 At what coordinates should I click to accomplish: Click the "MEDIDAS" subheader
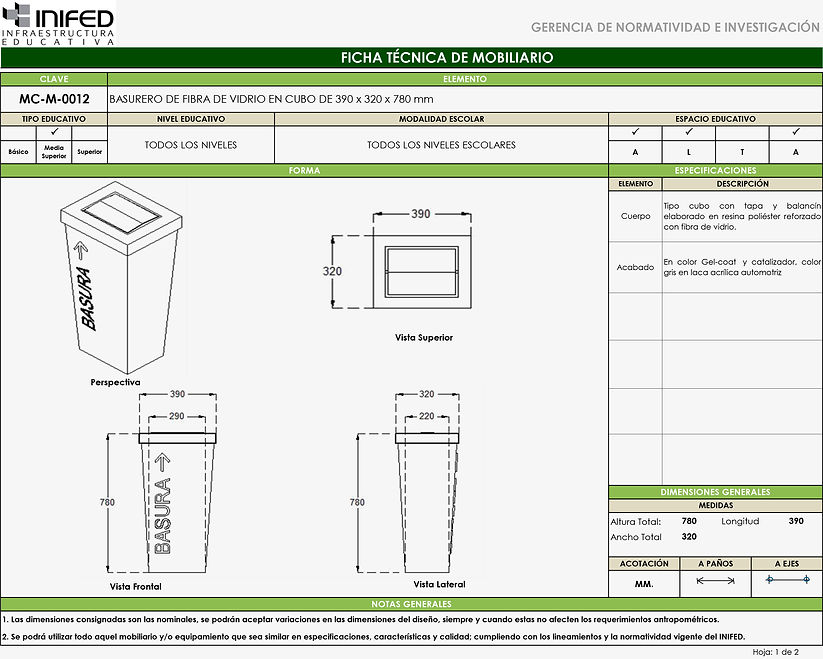(x=715, y=505)
